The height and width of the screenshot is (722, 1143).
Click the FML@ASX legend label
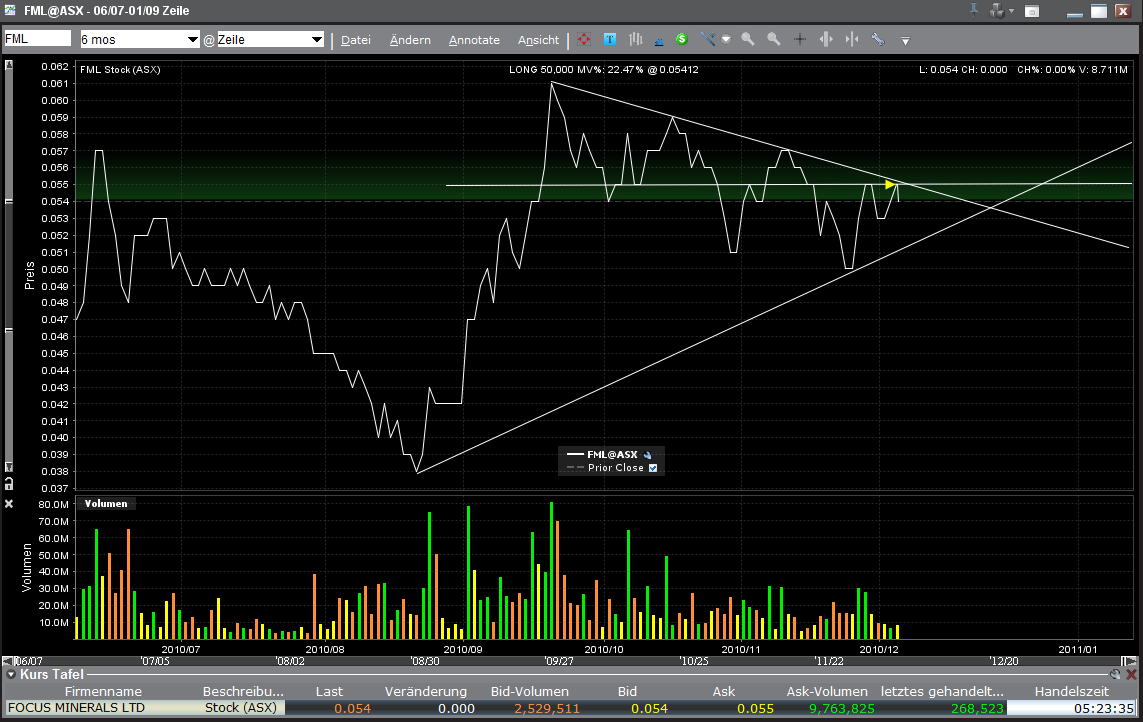(x=612, y=454)
